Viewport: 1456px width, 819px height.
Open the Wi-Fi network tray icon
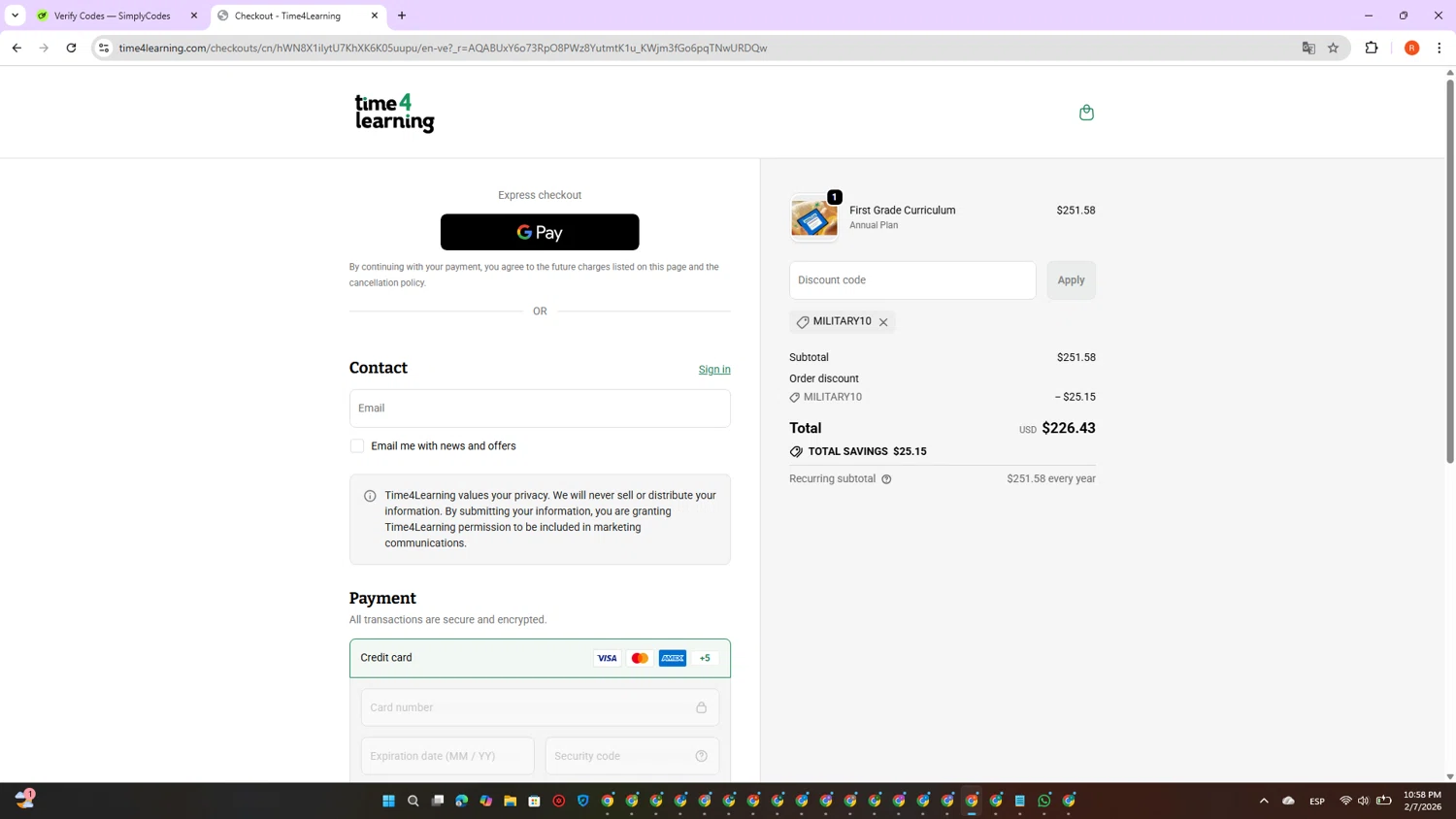(1345, 801)
